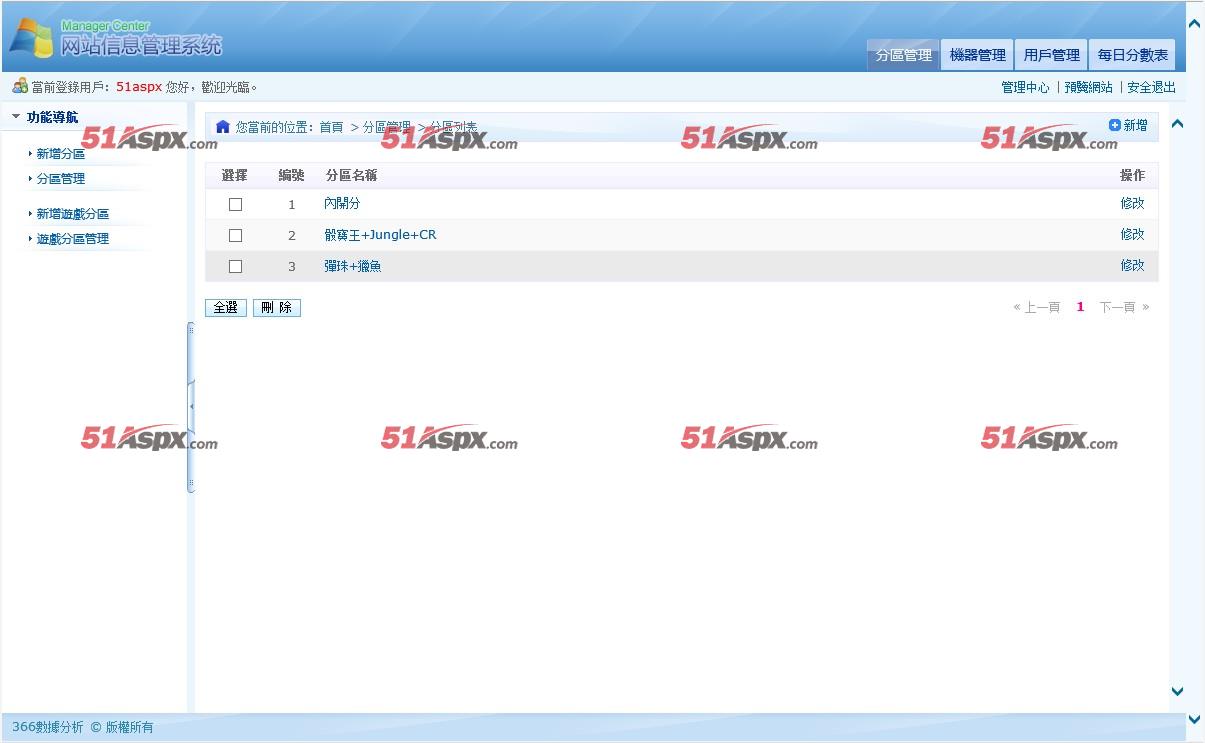This screenshot has width=1205, height=743.
Task: Click the content frame scroll-down chevron
Action: point(1177,691)
